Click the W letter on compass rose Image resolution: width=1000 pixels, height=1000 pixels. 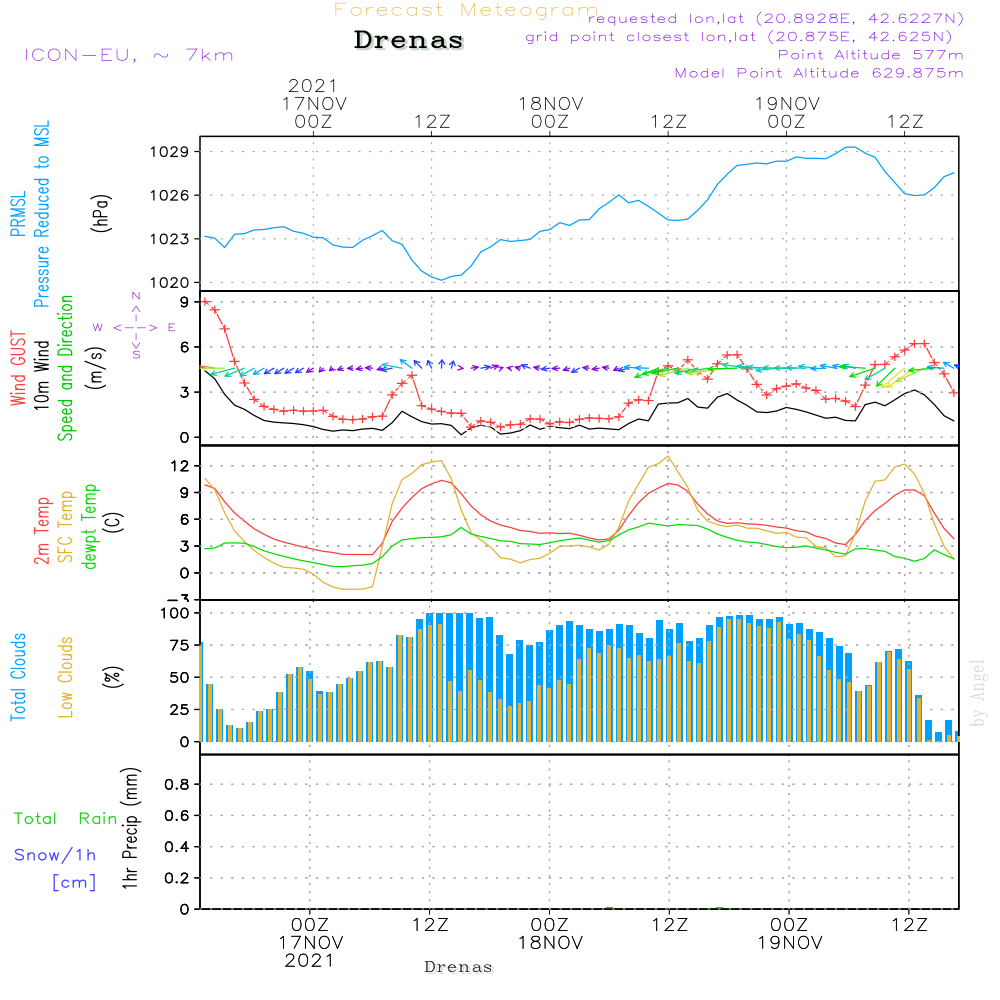tap(98, 328)
